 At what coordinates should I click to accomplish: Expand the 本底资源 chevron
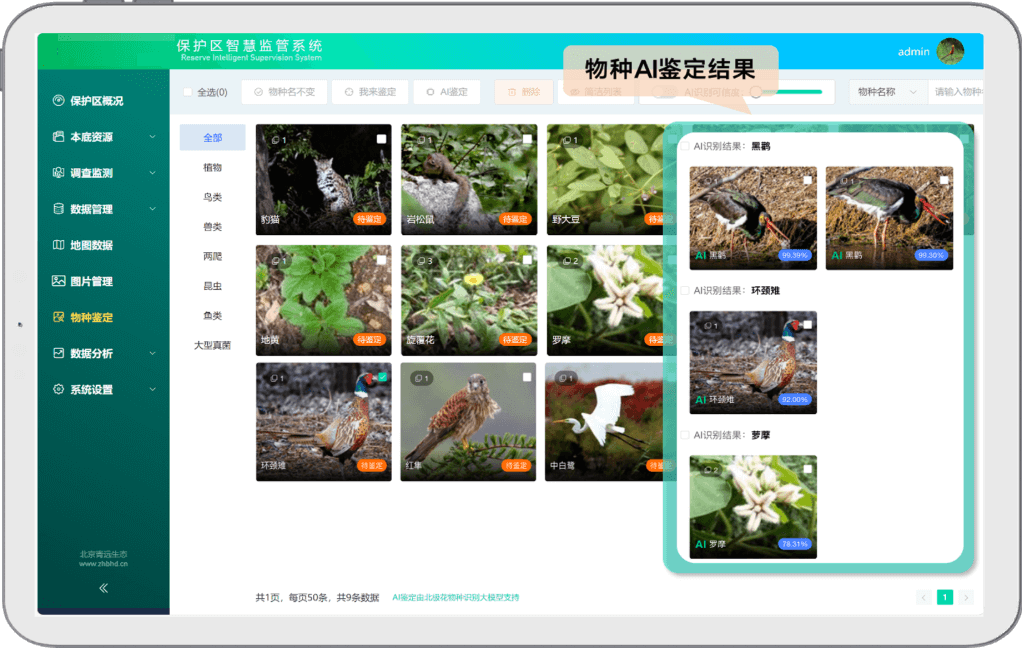click(153, 137)
